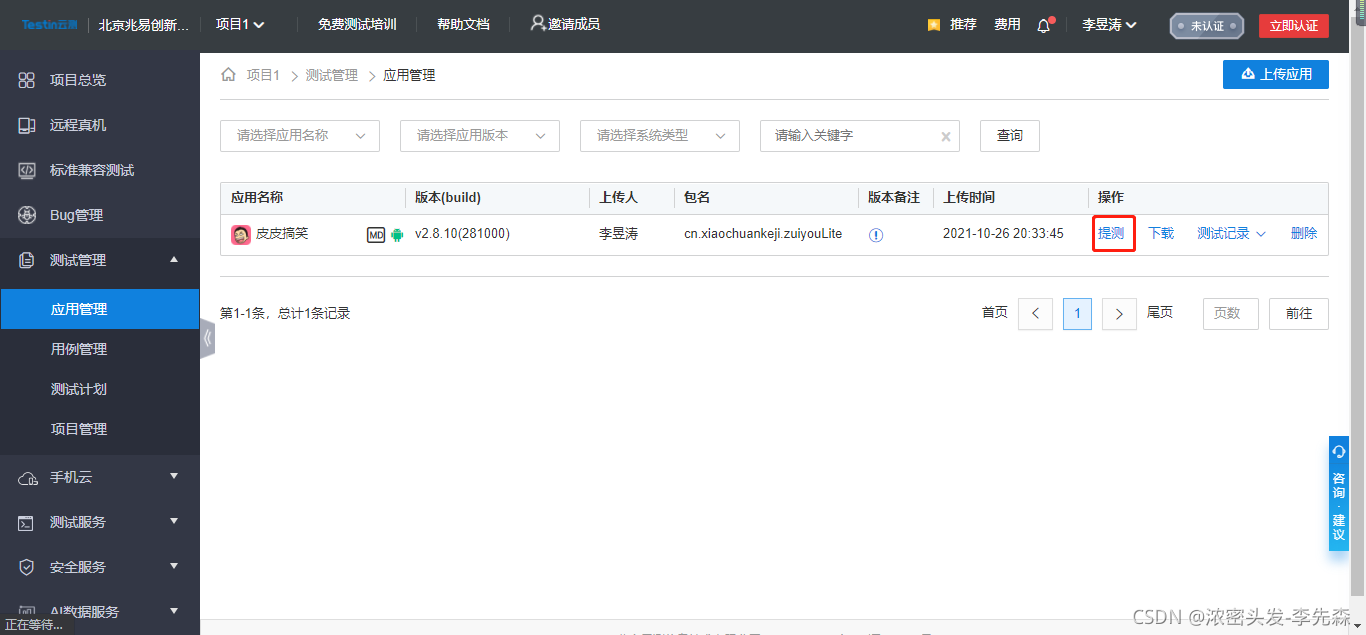This screenshot has width=1366, height=635.
Task: Click the Bug管理 bug icon
Action: click(27, 215)
